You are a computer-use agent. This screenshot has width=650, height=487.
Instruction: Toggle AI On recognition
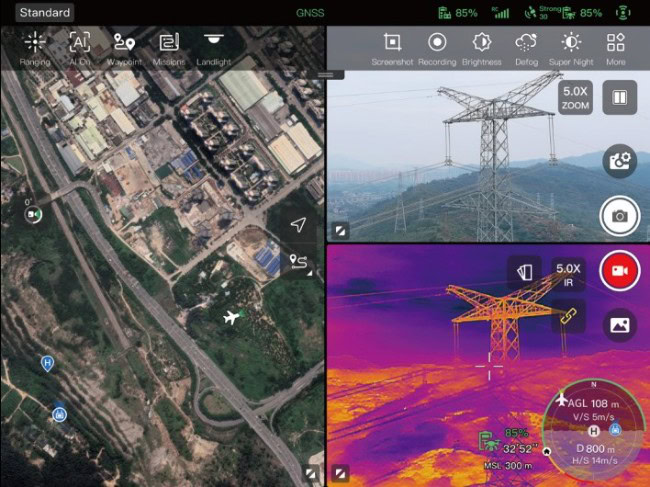(80, 49)
